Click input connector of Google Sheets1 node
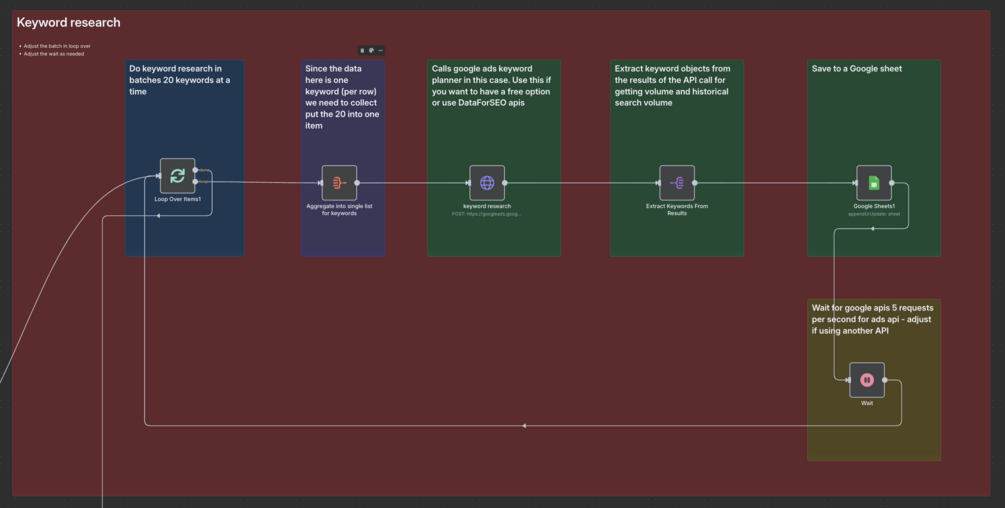This screenshot has height=508, width=1005. (856, 183)
